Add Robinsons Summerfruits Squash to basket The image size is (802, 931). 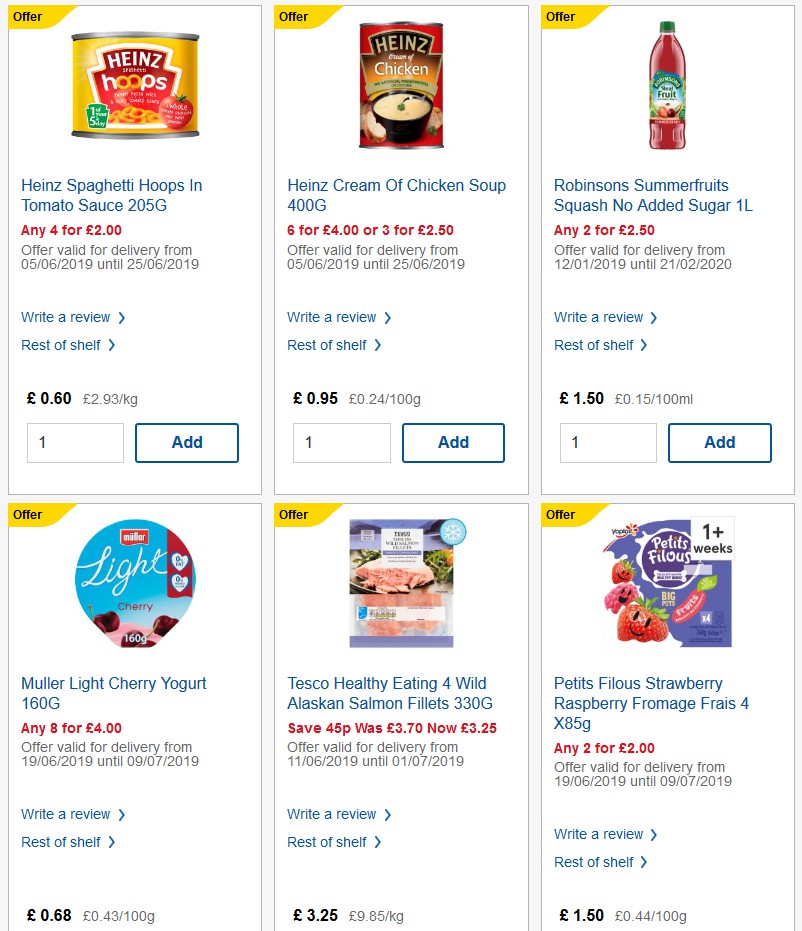point(719,442)
